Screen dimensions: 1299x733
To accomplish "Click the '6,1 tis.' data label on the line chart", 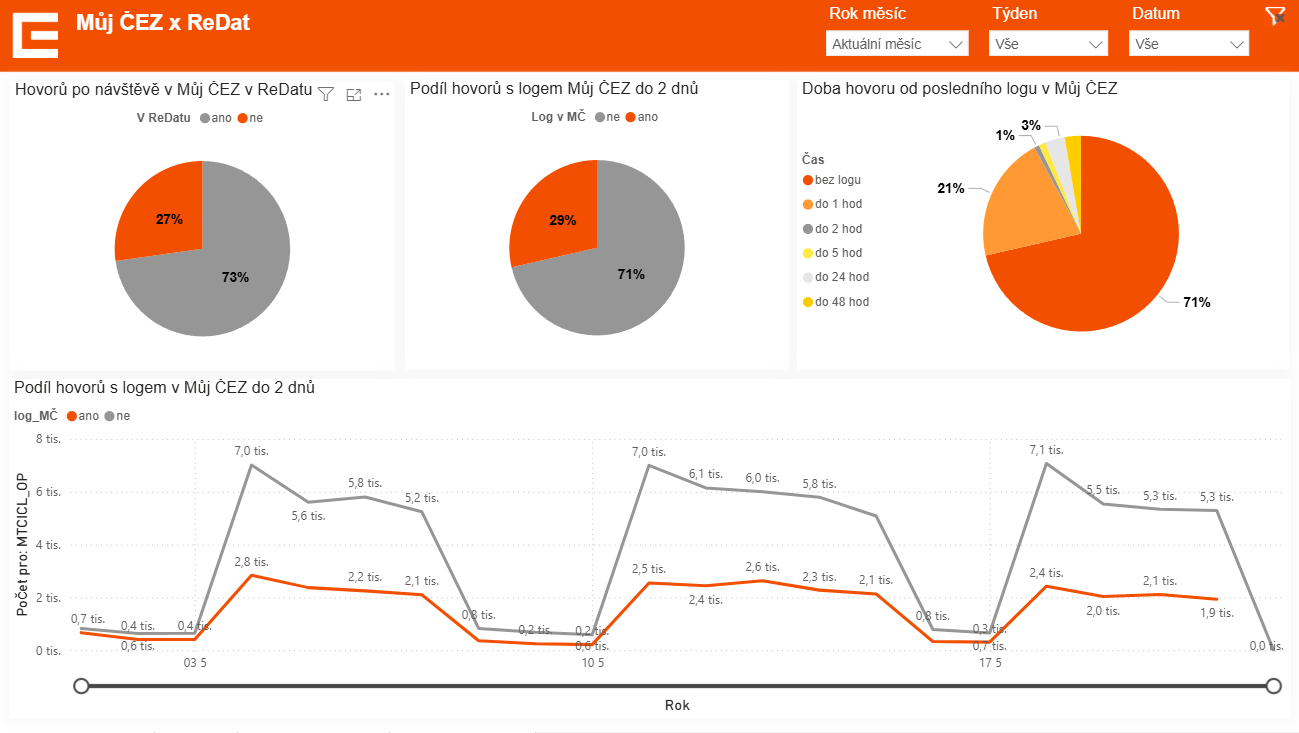I will click(705, 474).
